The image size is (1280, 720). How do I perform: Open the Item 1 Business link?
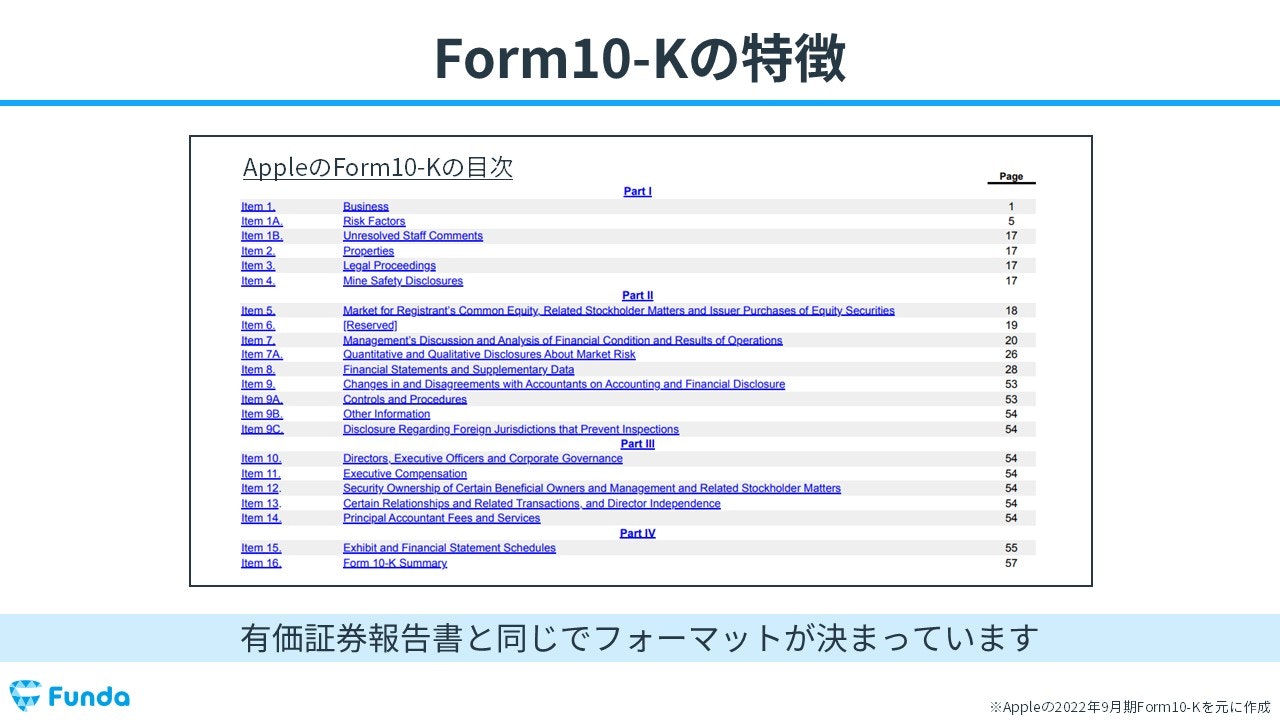[366, 205]
